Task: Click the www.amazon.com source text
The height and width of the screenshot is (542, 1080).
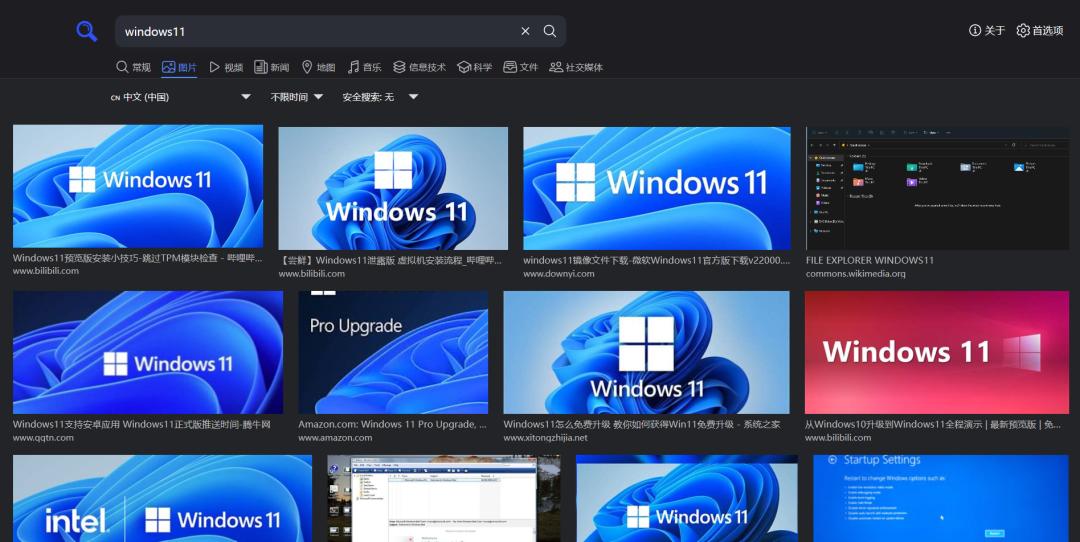Action: pyautogui.click(x=335, y=437)
